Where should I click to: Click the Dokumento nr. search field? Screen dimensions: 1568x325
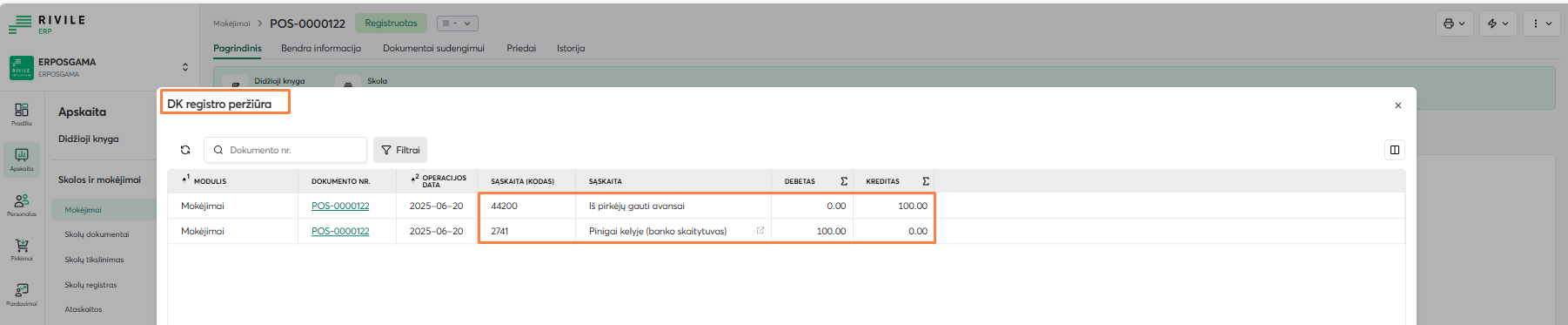coord(285,150)
